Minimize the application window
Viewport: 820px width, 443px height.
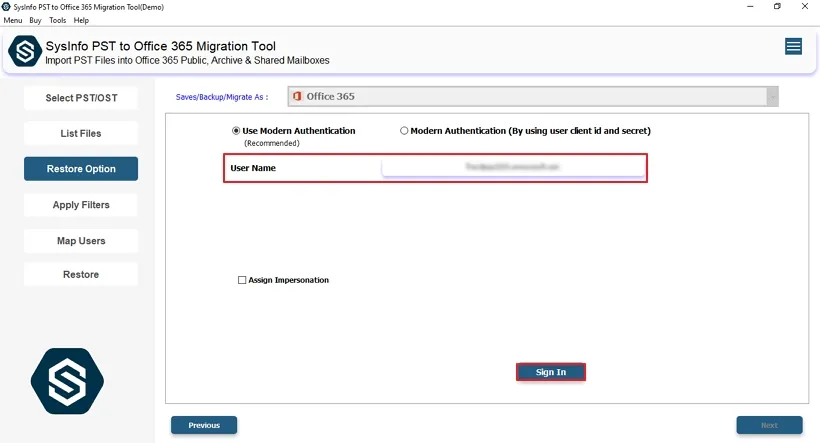coord(750,6)
